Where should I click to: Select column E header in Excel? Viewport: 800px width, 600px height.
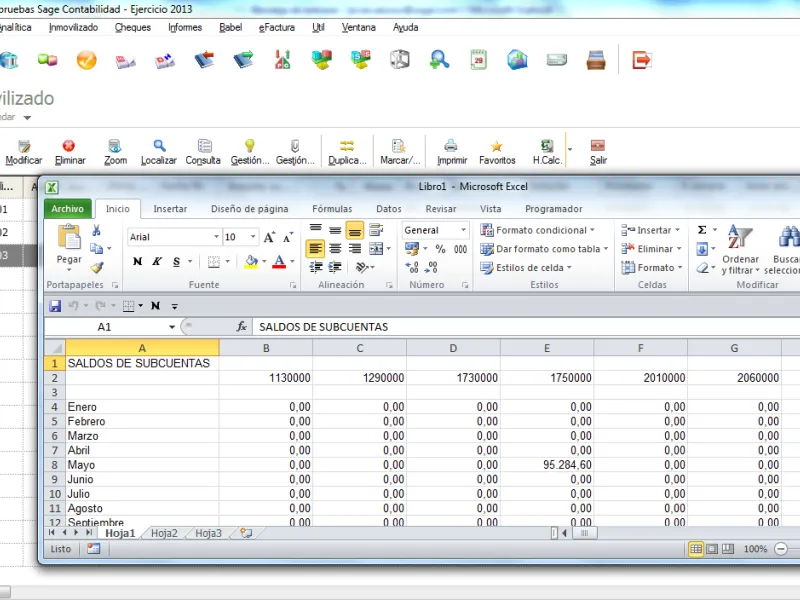[x=547, y=348]
